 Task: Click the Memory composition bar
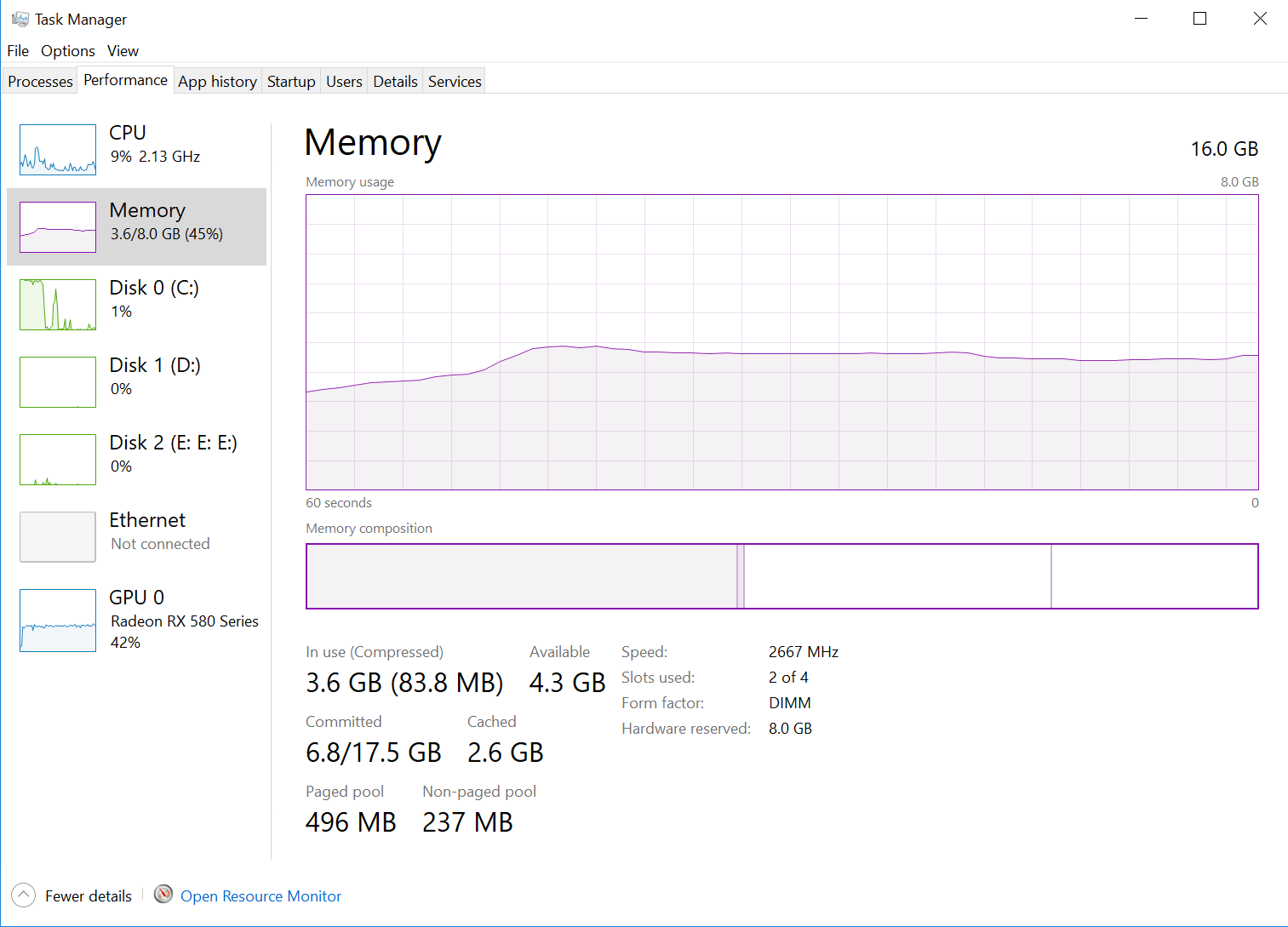(x=781, y=576)
